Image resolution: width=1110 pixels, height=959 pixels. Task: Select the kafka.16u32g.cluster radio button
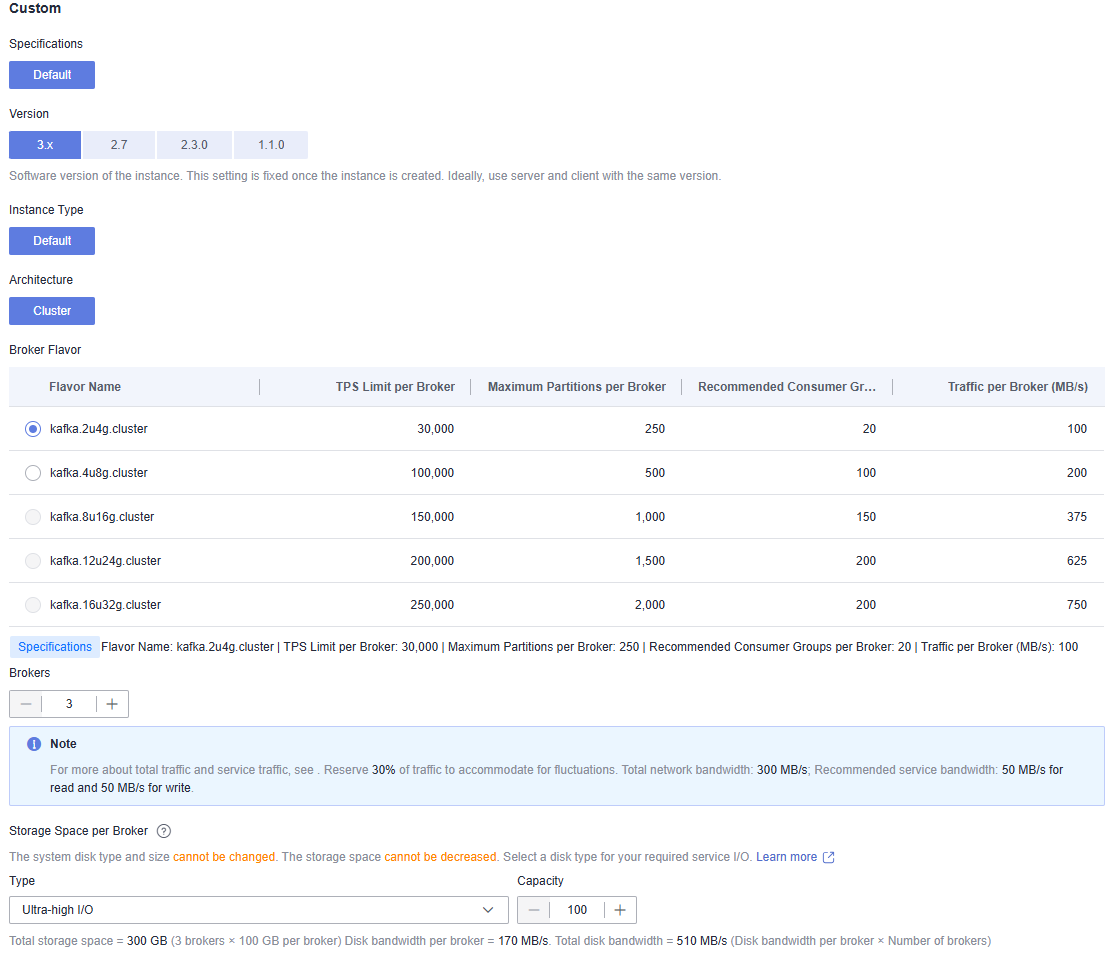tap(33, 605)
